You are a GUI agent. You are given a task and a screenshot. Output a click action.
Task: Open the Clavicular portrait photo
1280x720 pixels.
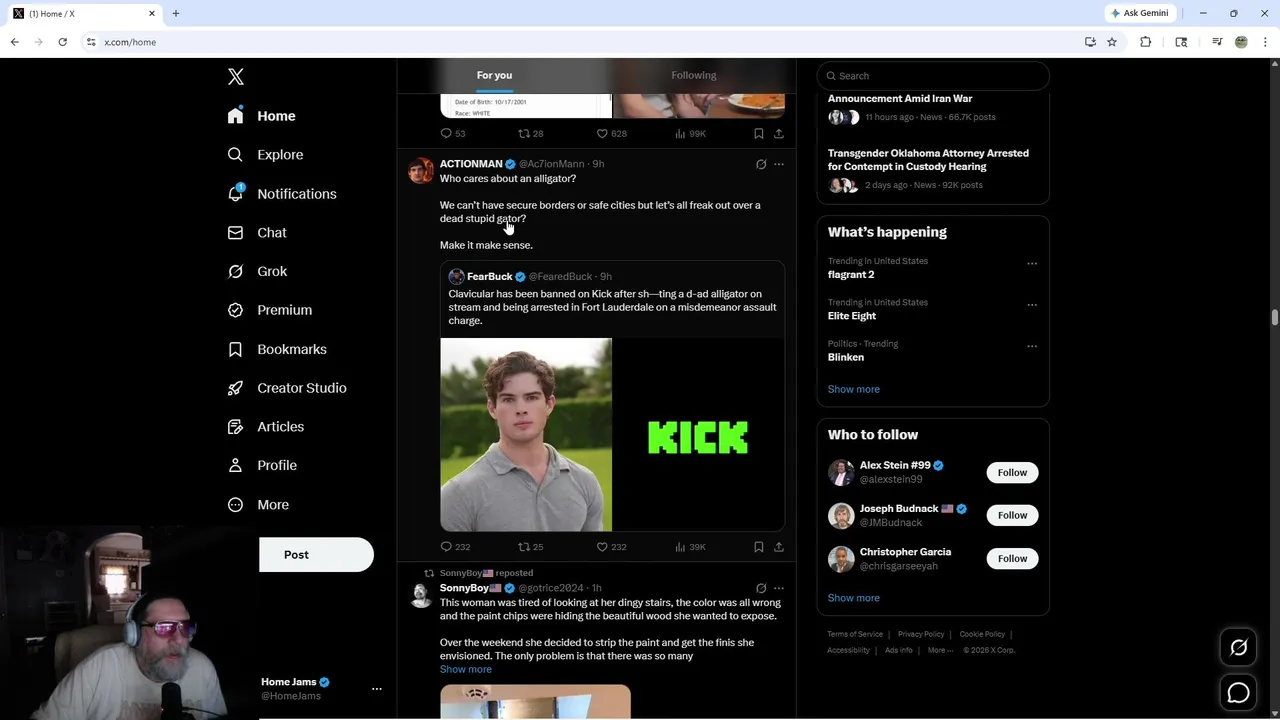(x=526, y=435)
